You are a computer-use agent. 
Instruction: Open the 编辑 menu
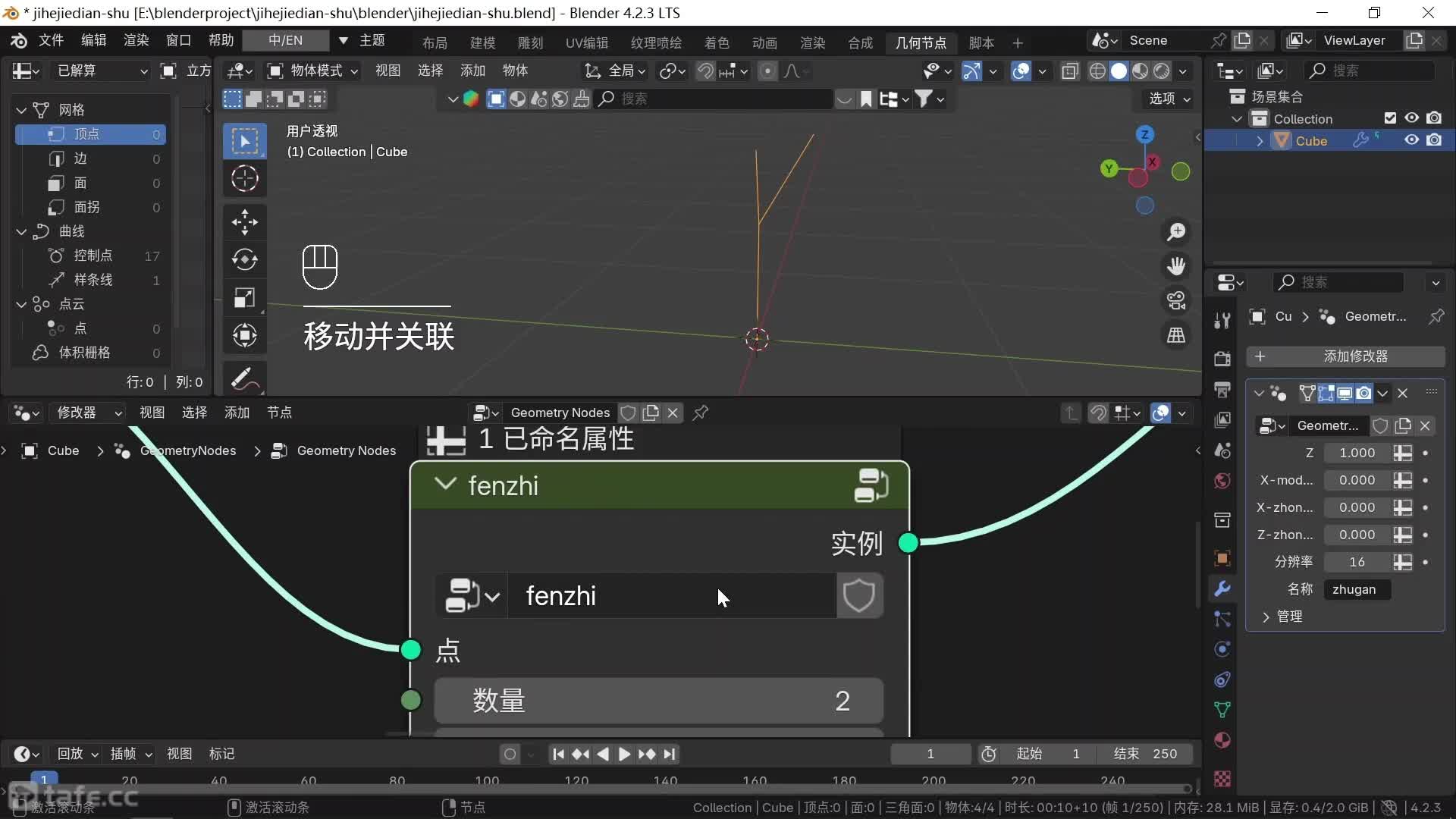[94, 40]
